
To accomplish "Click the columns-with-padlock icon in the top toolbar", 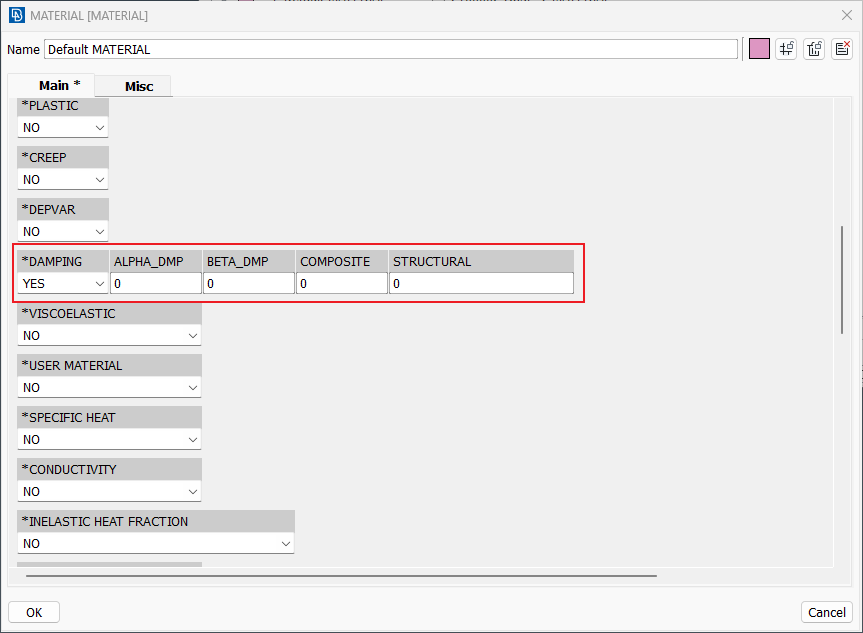I will click(x=814, y=49).
